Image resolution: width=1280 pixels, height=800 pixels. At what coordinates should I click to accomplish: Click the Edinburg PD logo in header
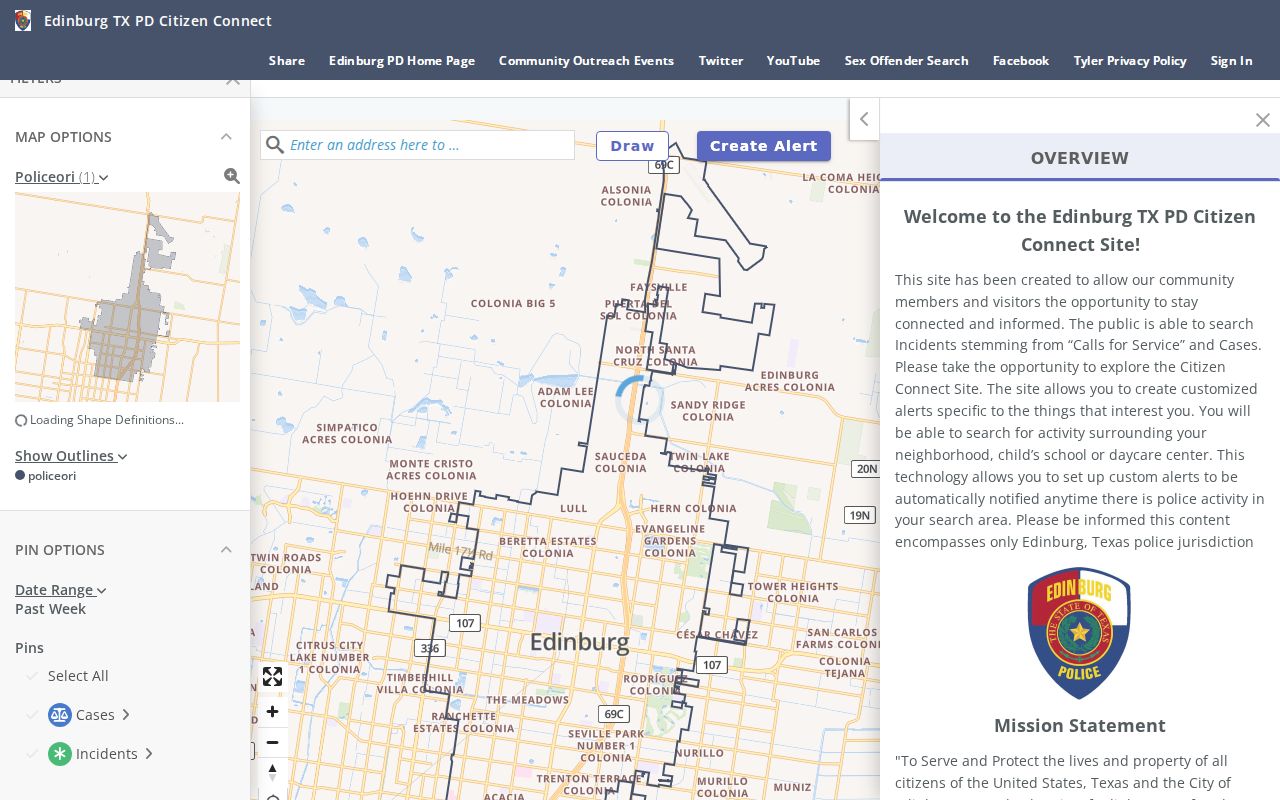[x=23, y=20]
